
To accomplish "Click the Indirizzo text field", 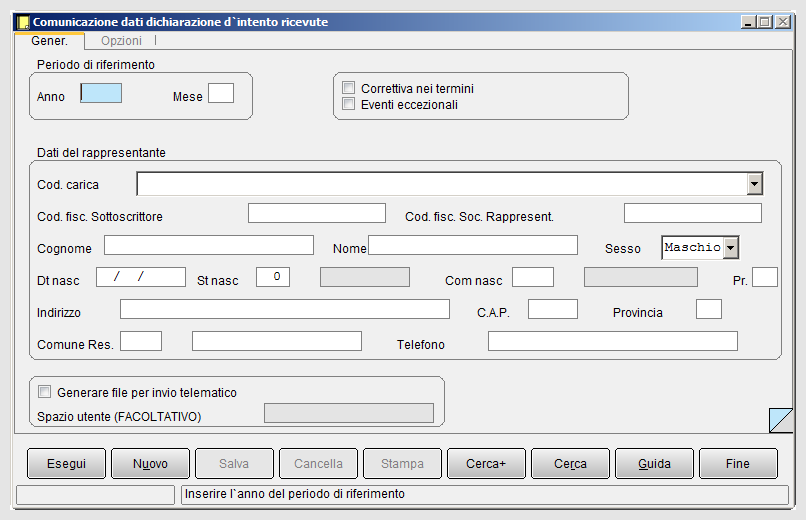I will click(x=285, y=309).
